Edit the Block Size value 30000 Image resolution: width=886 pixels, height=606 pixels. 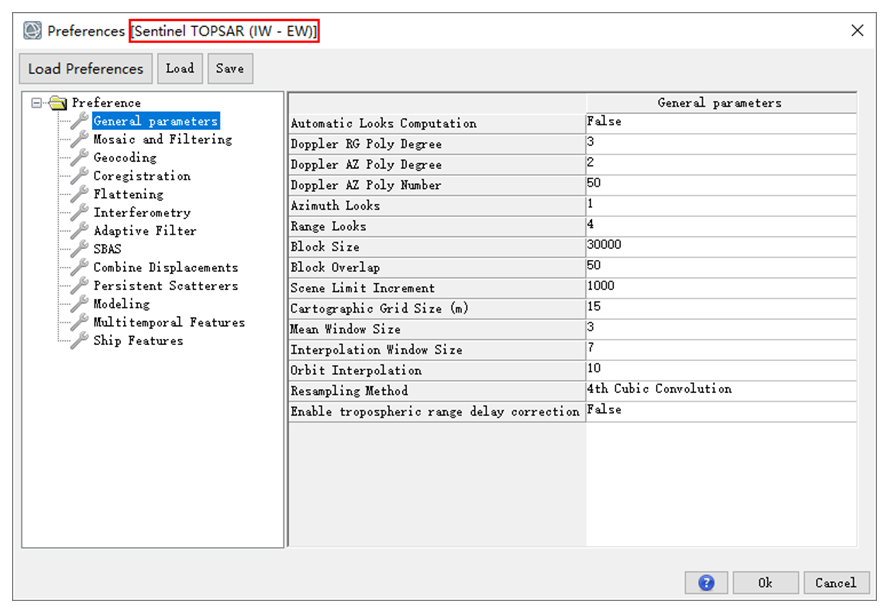[721, 246]
